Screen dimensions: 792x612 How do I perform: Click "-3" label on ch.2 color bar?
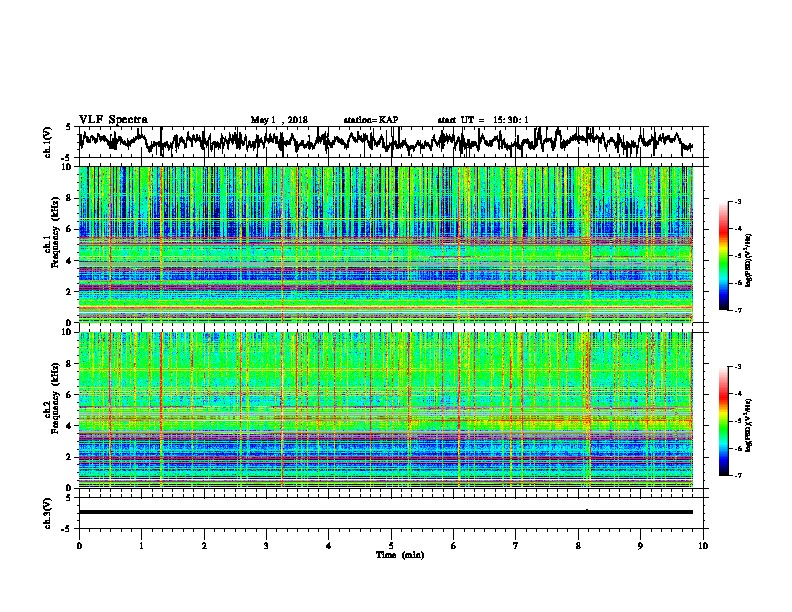(737, 367)
